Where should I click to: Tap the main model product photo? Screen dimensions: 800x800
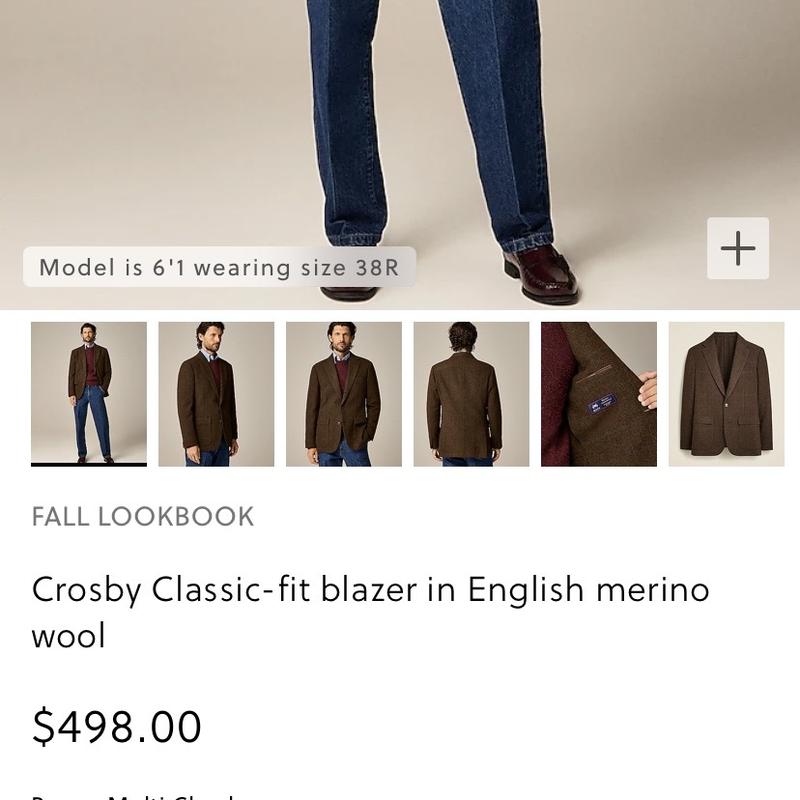(400, 155)
